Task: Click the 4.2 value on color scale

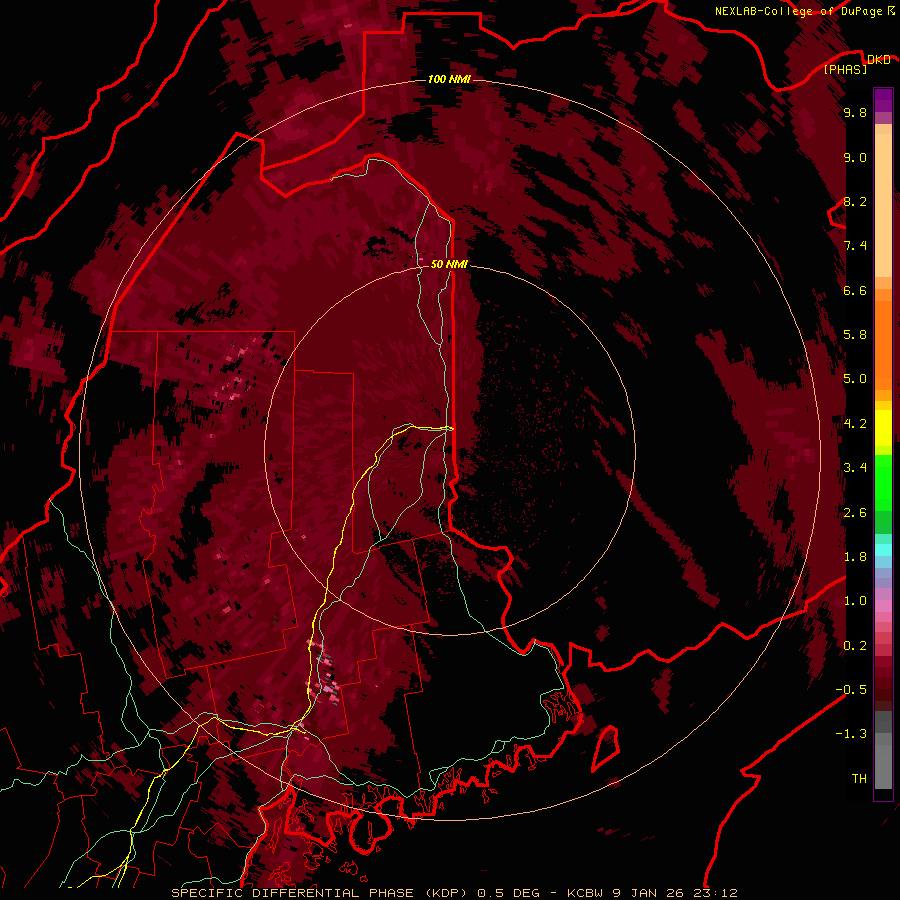Action: pos(855,424)
